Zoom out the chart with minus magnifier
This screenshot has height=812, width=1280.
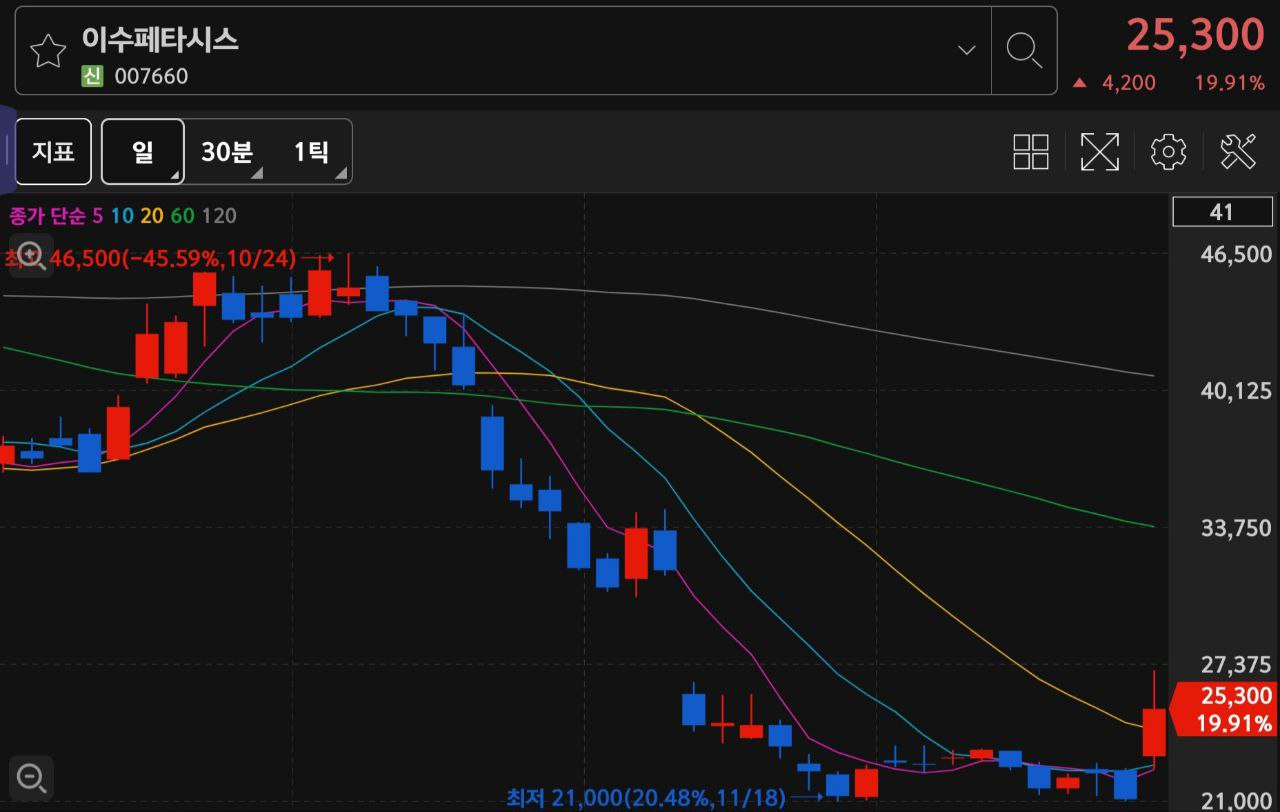(x=31, y=777)
